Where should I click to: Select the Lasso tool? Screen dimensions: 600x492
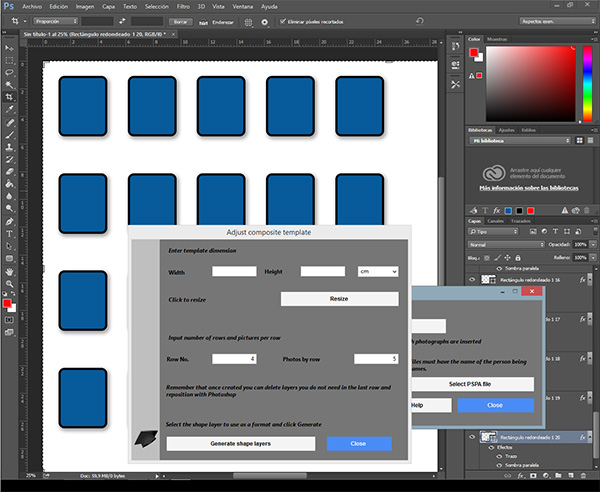pos(9,73)
